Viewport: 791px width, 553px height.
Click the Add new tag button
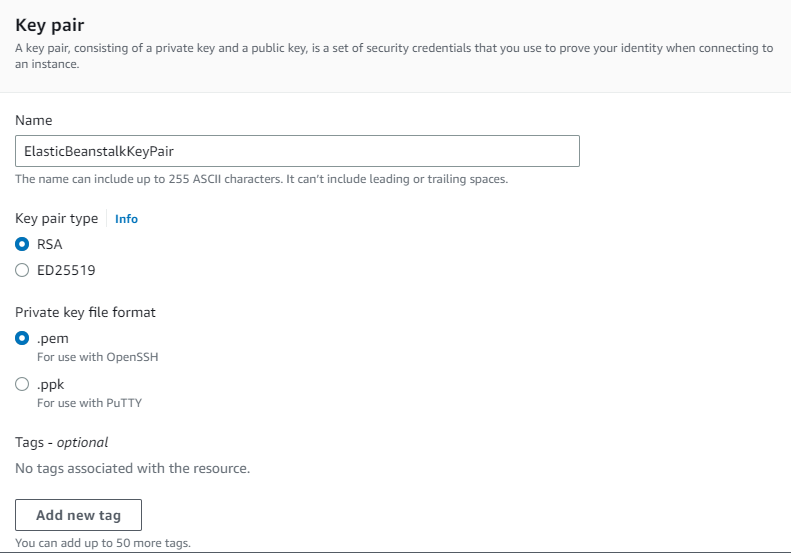point(78,515)
